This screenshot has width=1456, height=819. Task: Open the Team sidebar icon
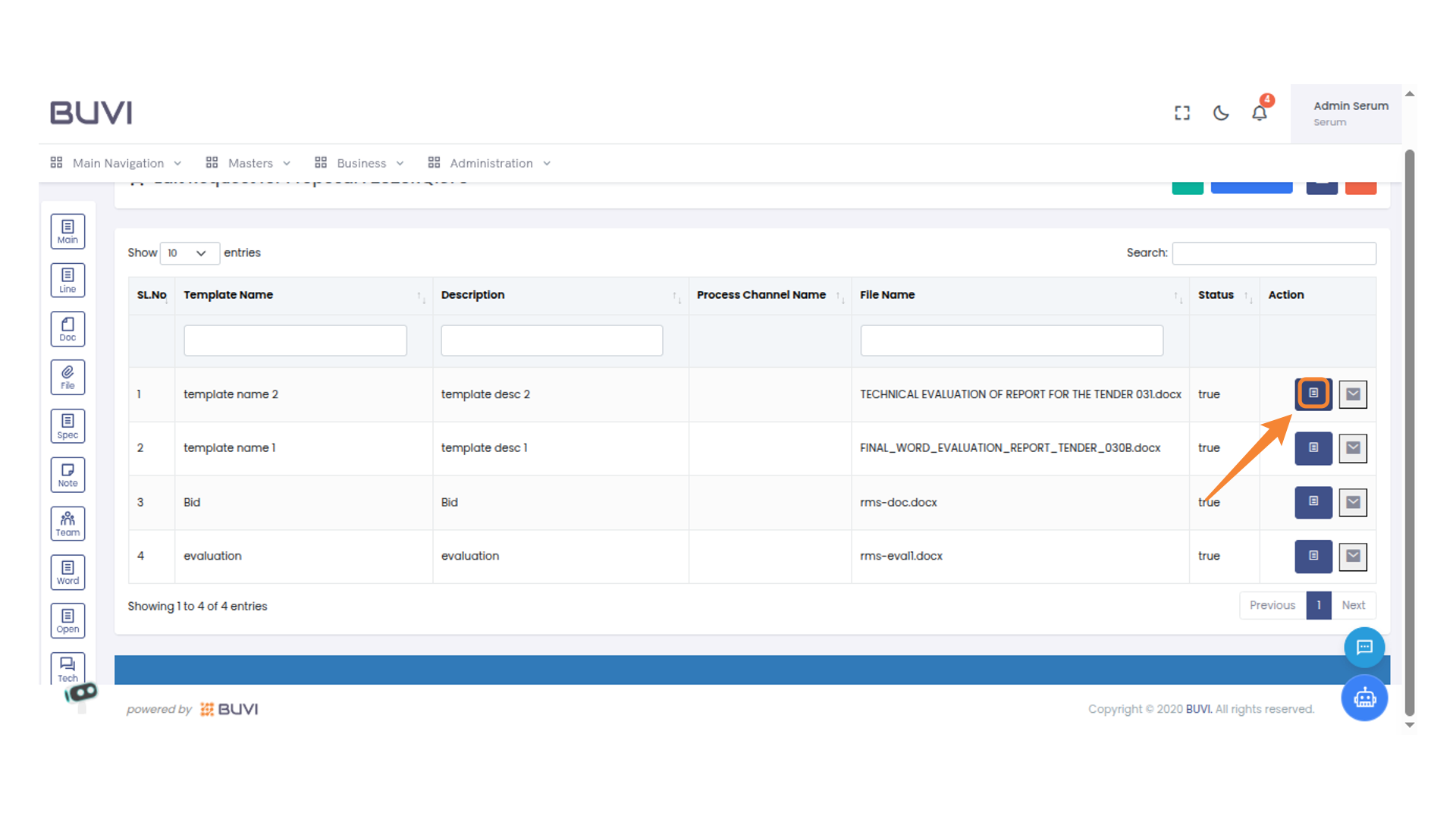point(67,523)
